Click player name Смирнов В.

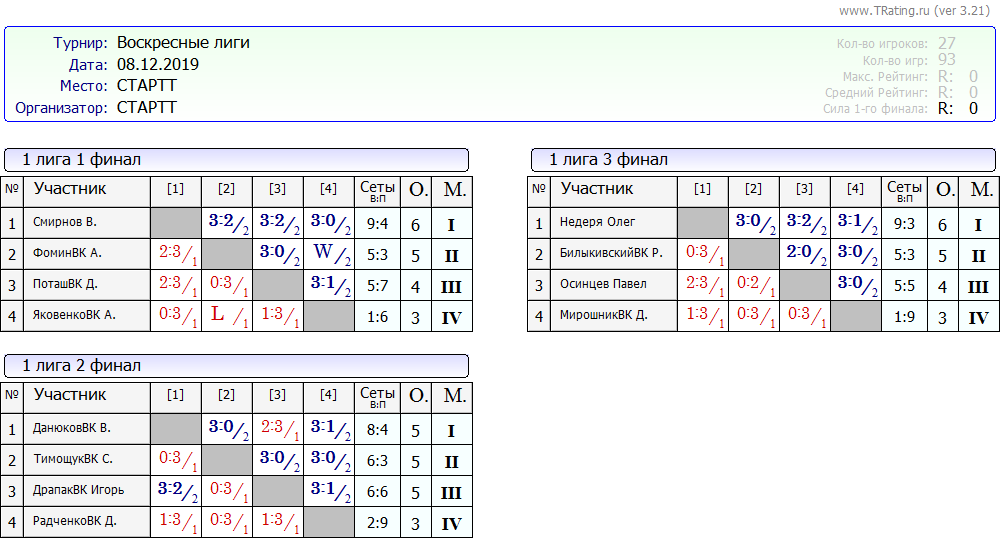tap(65, 223)
